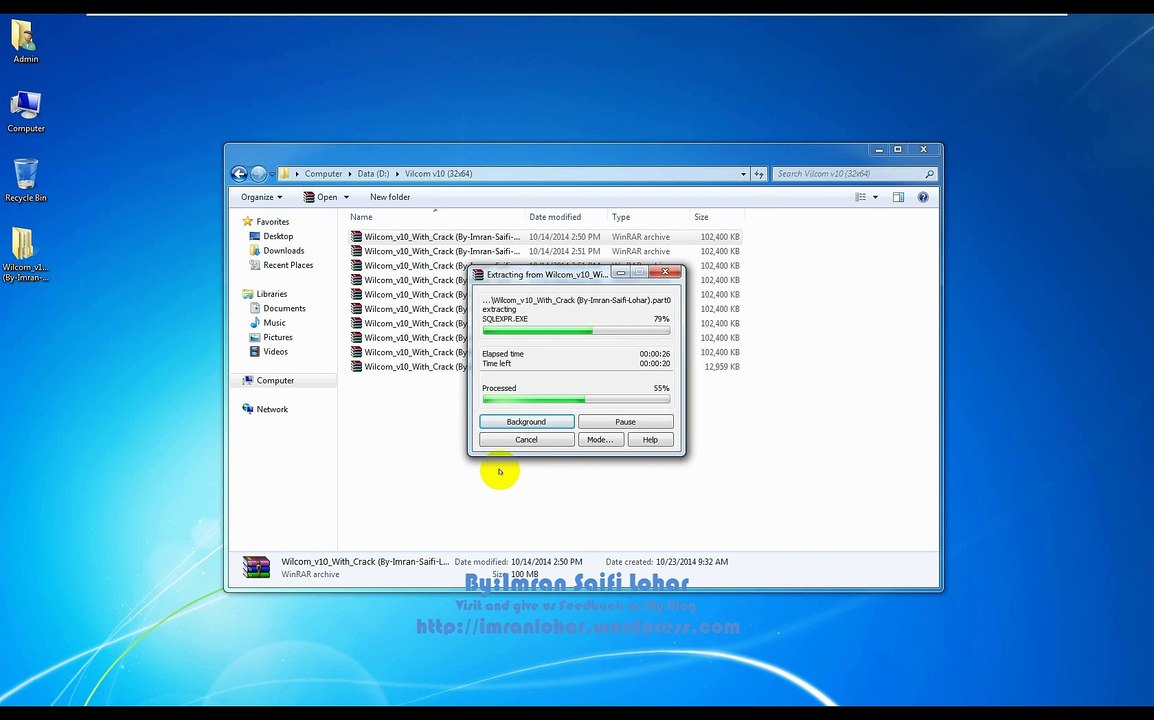The image size is (1154, 720).
Task: Select the 12,959 KB archive file
Action: click(x=545, y=367)
